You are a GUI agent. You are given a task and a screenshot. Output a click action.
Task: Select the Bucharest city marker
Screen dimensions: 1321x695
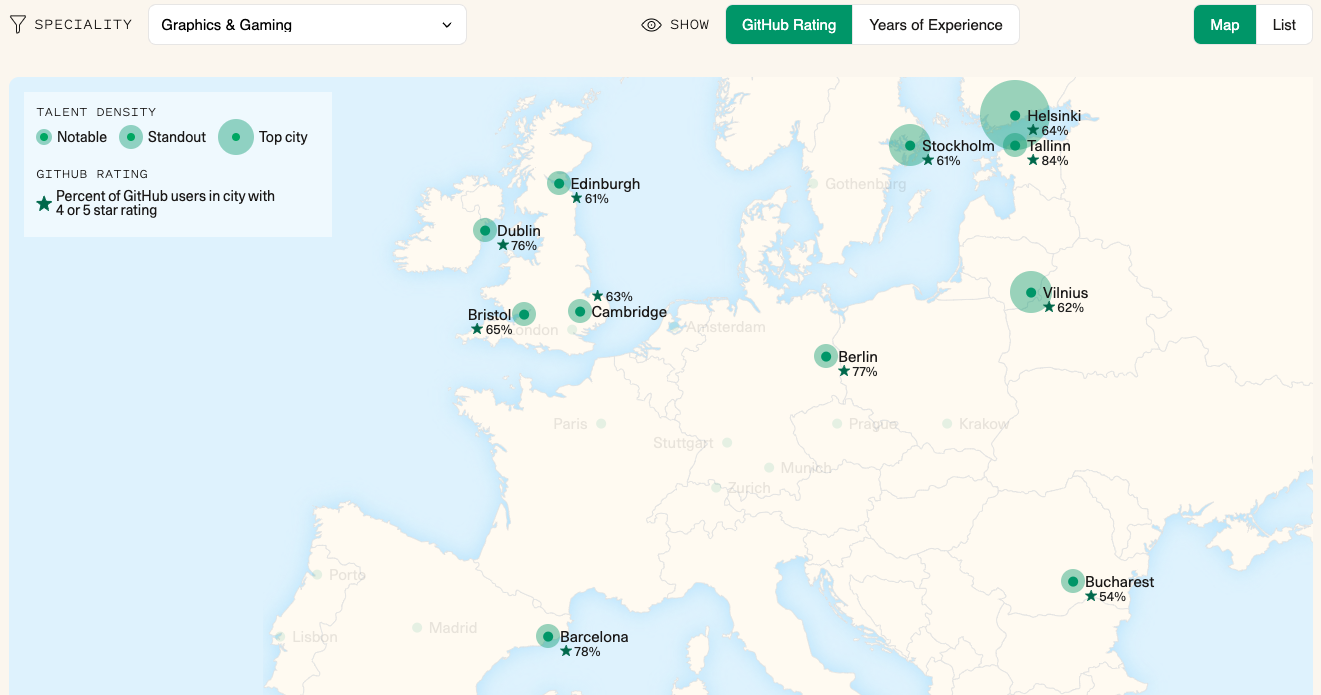pos(1073,581)
